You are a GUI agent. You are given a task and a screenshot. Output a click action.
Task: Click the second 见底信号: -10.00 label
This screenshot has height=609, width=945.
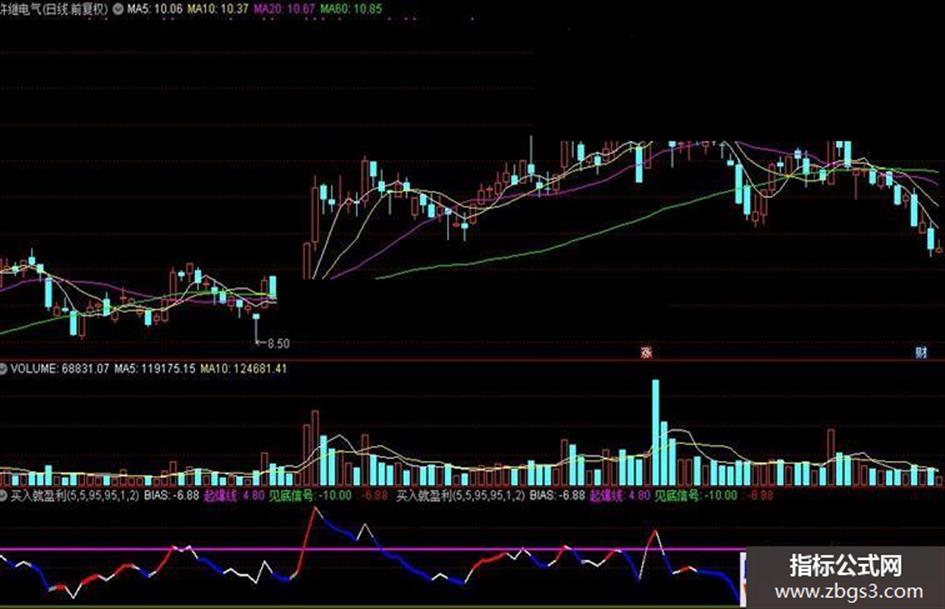(x=695, y=495)
